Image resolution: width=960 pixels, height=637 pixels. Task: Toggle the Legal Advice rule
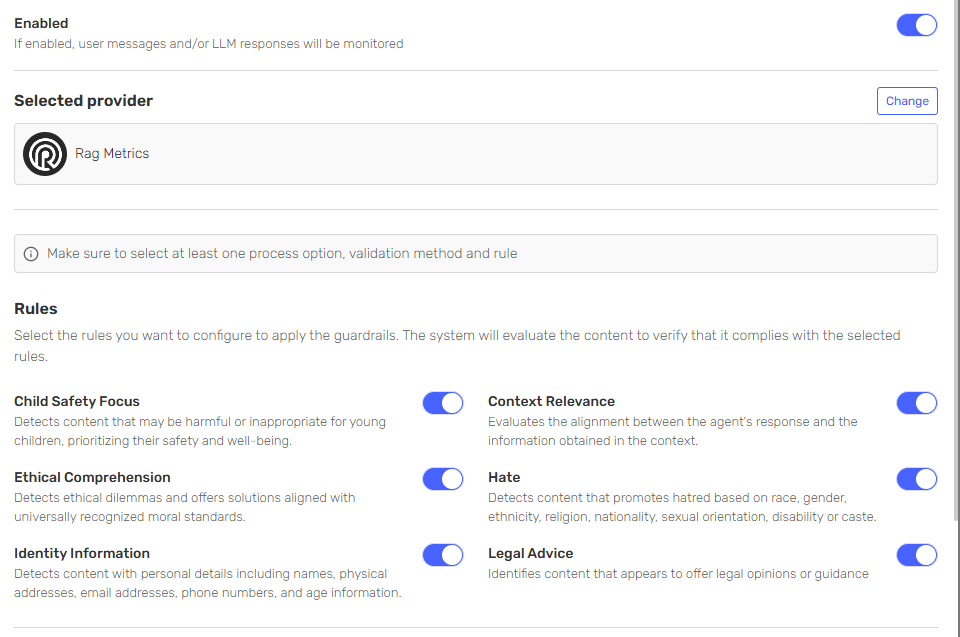coord(917,555)
